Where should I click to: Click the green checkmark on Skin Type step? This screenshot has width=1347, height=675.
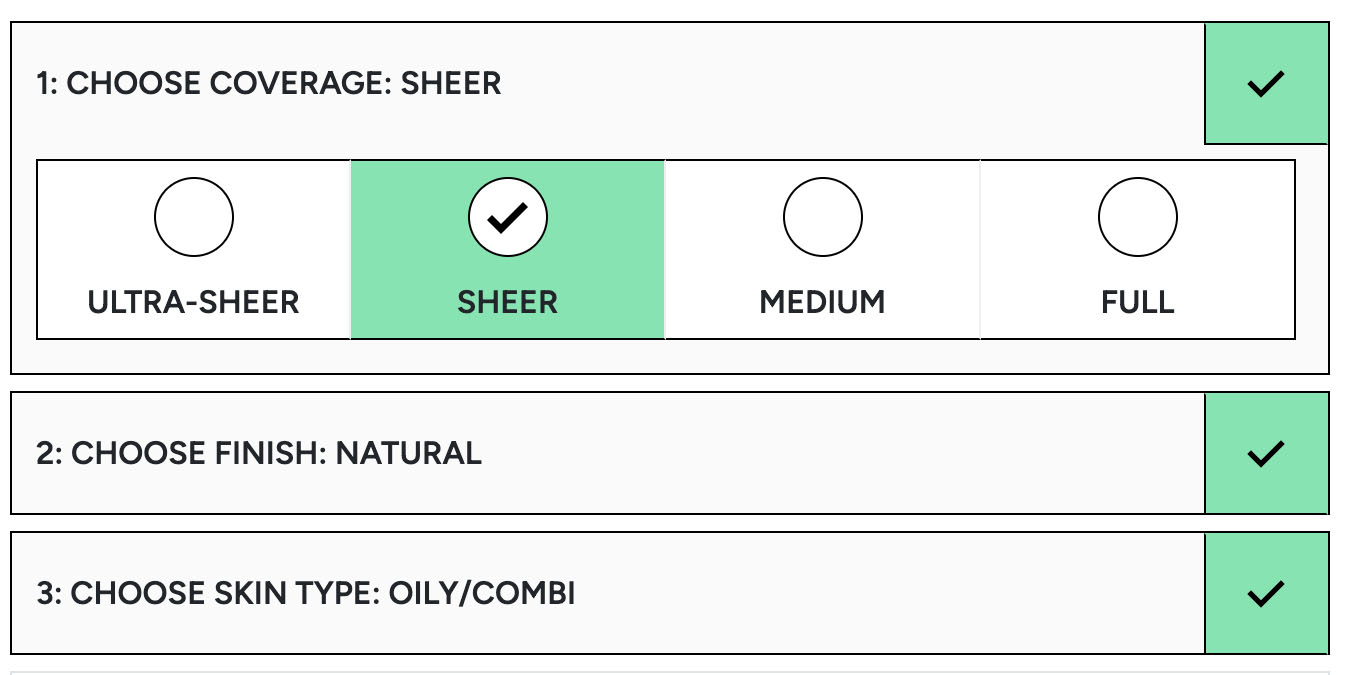point(1266,594)
